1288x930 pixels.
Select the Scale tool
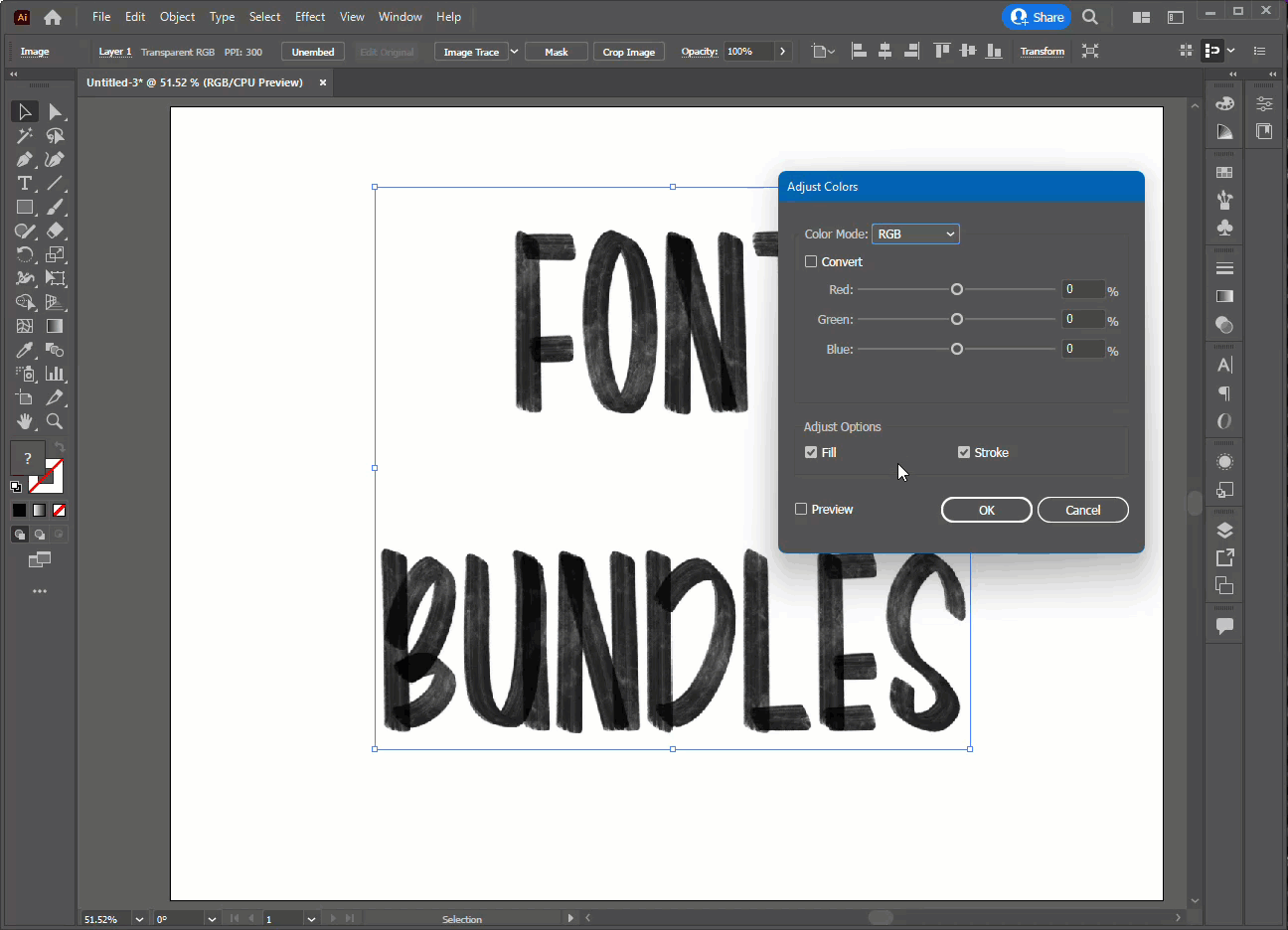pos(55,254)
